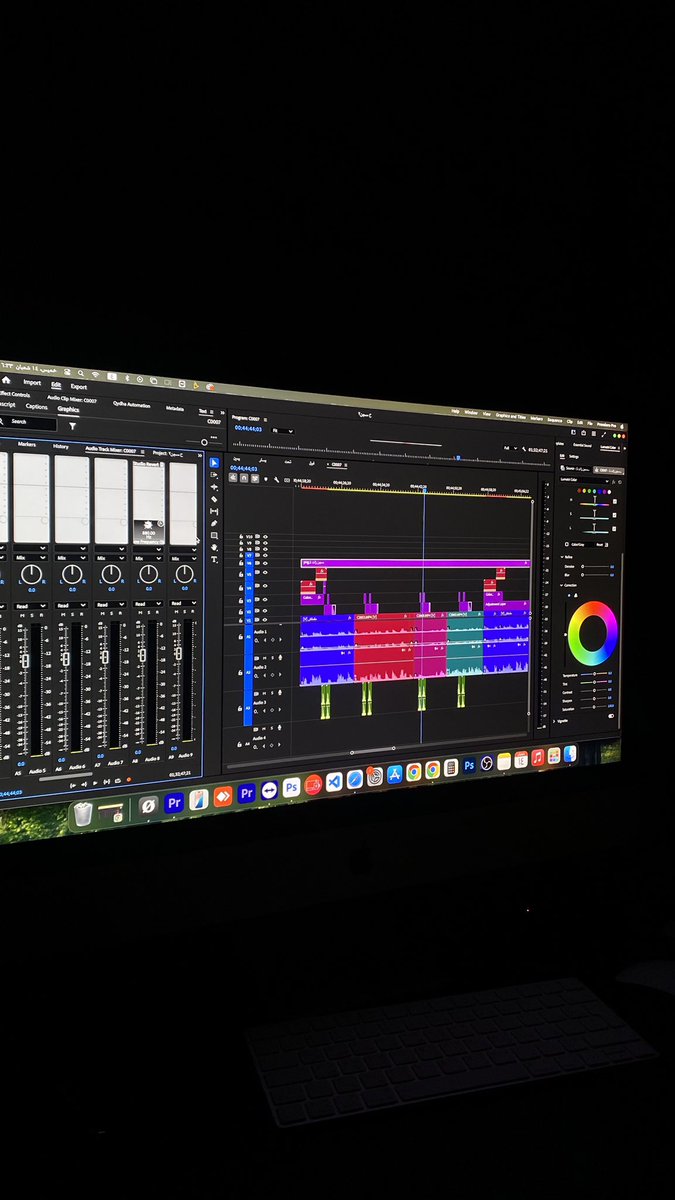675x1200 pixels.
Task: Select the Track Select Forward tool
Action: pyautogui.click(x=214, y=475)
